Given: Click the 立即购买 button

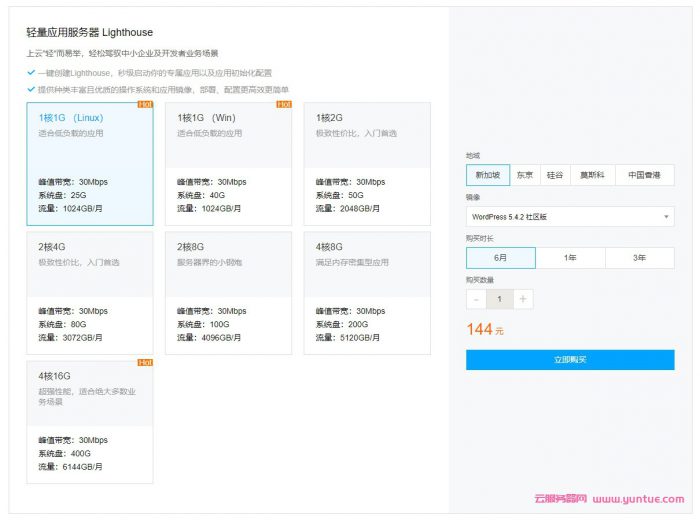Looking at the screenshot, I should coord(569,360).
